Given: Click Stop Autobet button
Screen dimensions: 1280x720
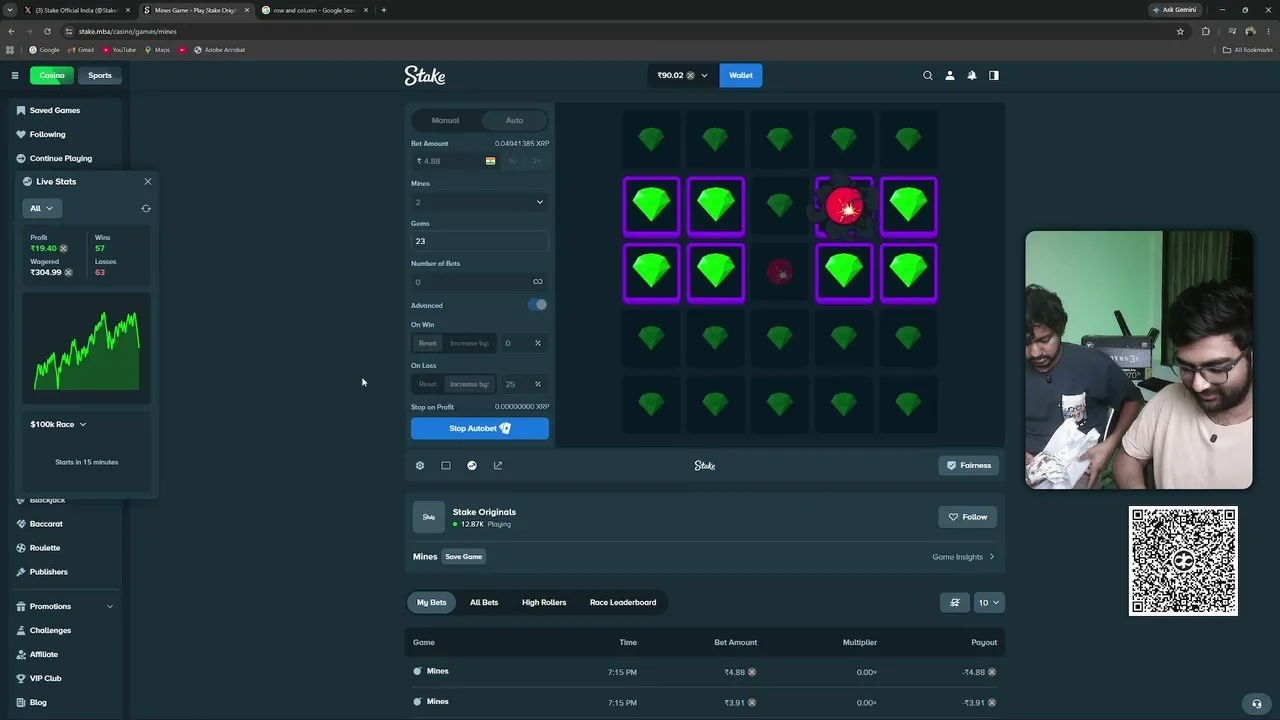Looking at the screenshot, I should point(480,428).
